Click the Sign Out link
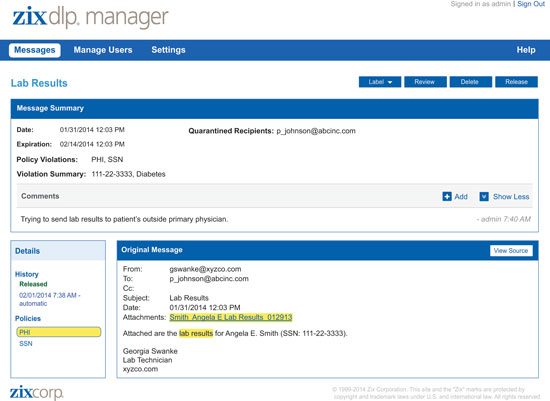This screenshot has width=550, height=401. 531,4
